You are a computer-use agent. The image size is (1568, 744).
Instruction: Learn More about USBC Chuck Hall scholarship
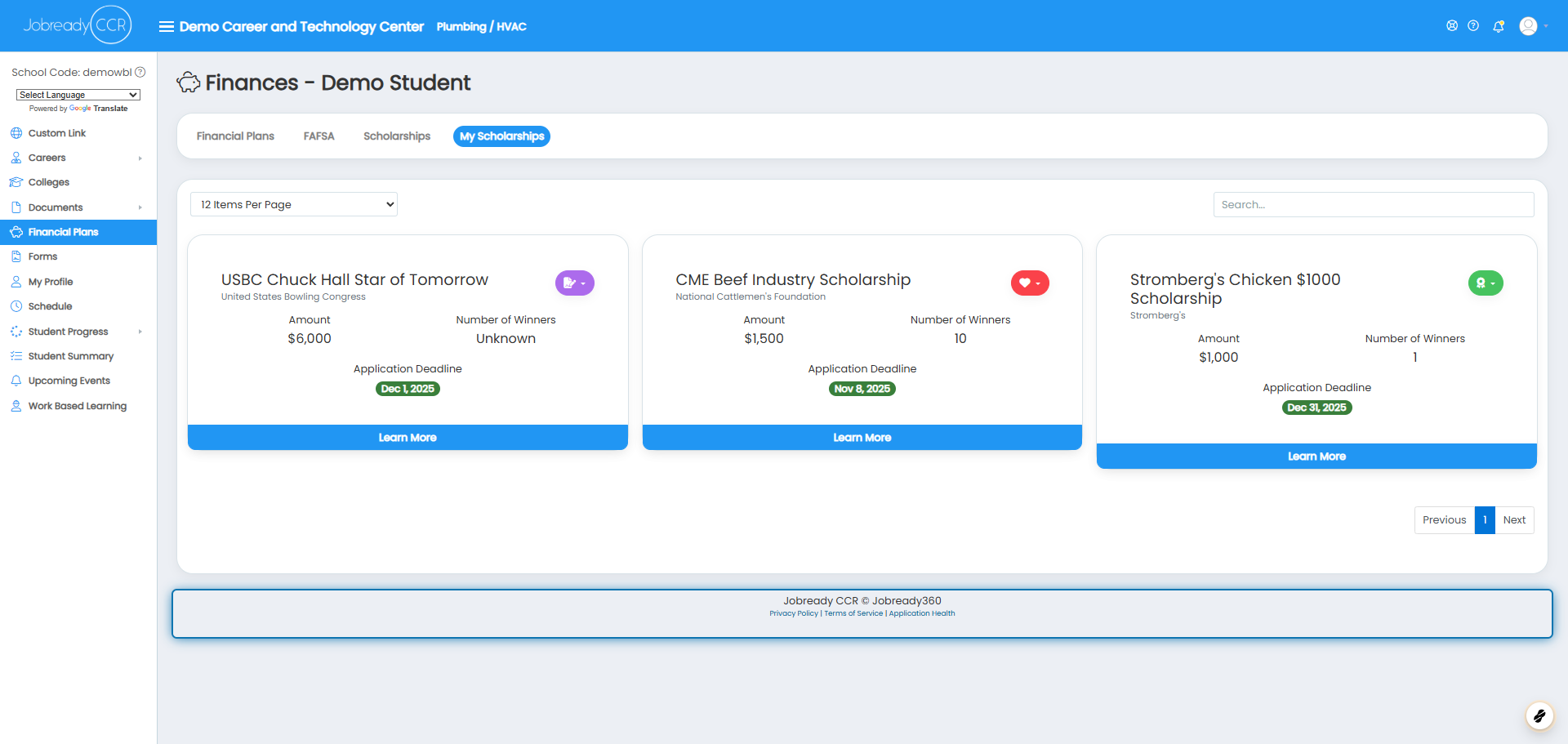click(408, 438)
